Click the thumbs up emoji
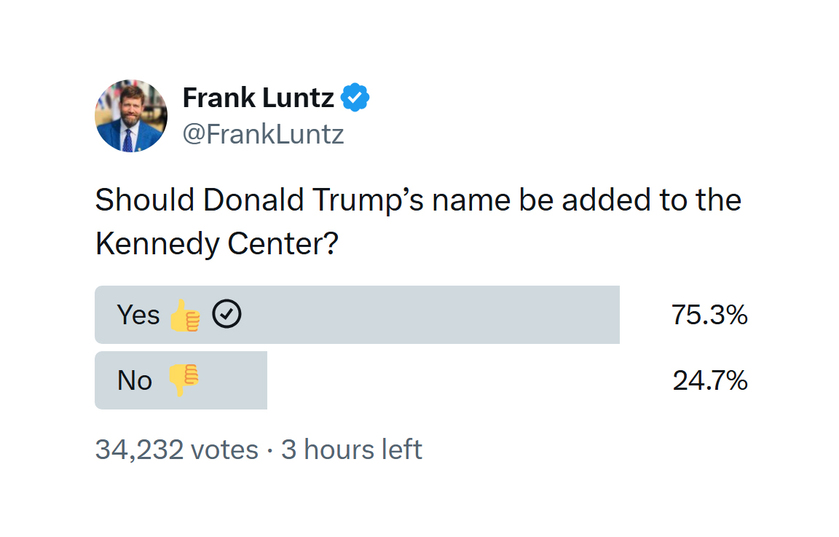The height and width of the screenshot is (537, 839). (x=185, y=316)
